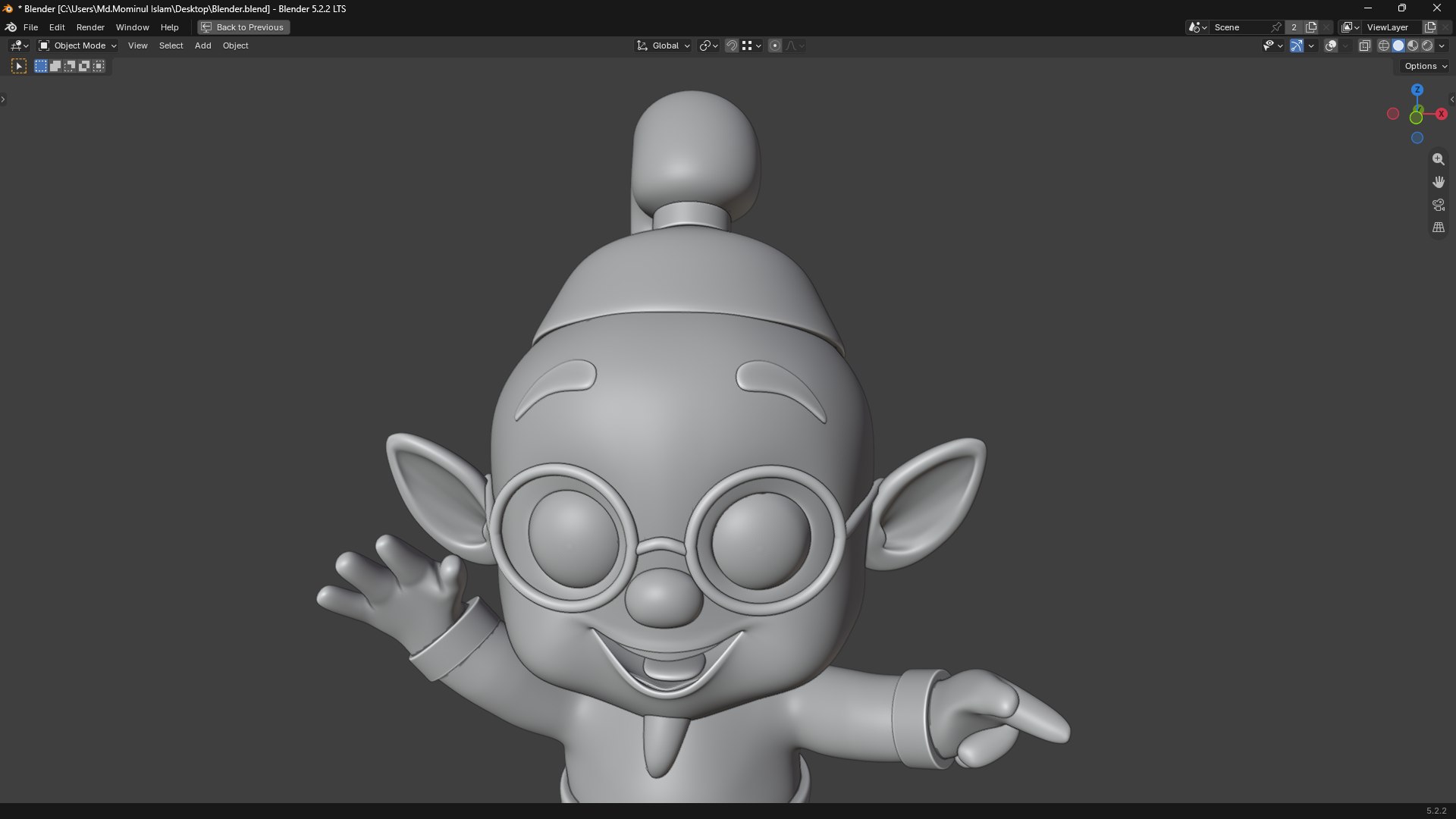The width and height of the screenshot is (1456, 819).
Task: Open the Options dropdown
Action: (1426, 67)
